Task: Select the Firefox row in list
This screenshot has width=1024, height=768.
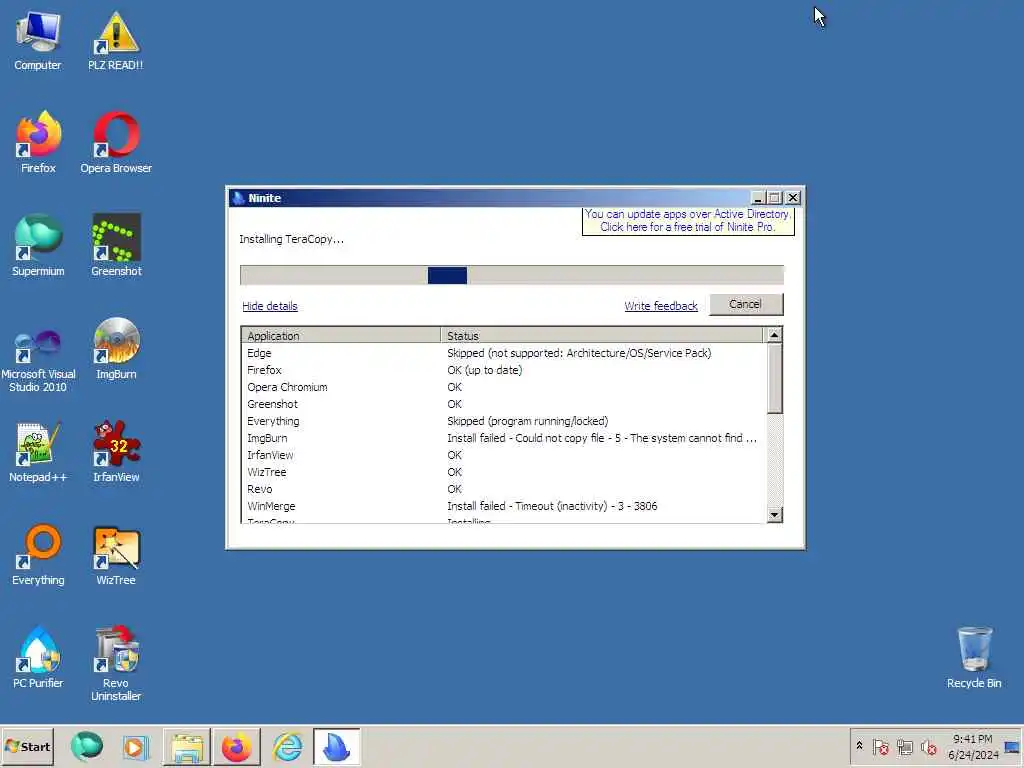Action: click(x=504, y=370)
